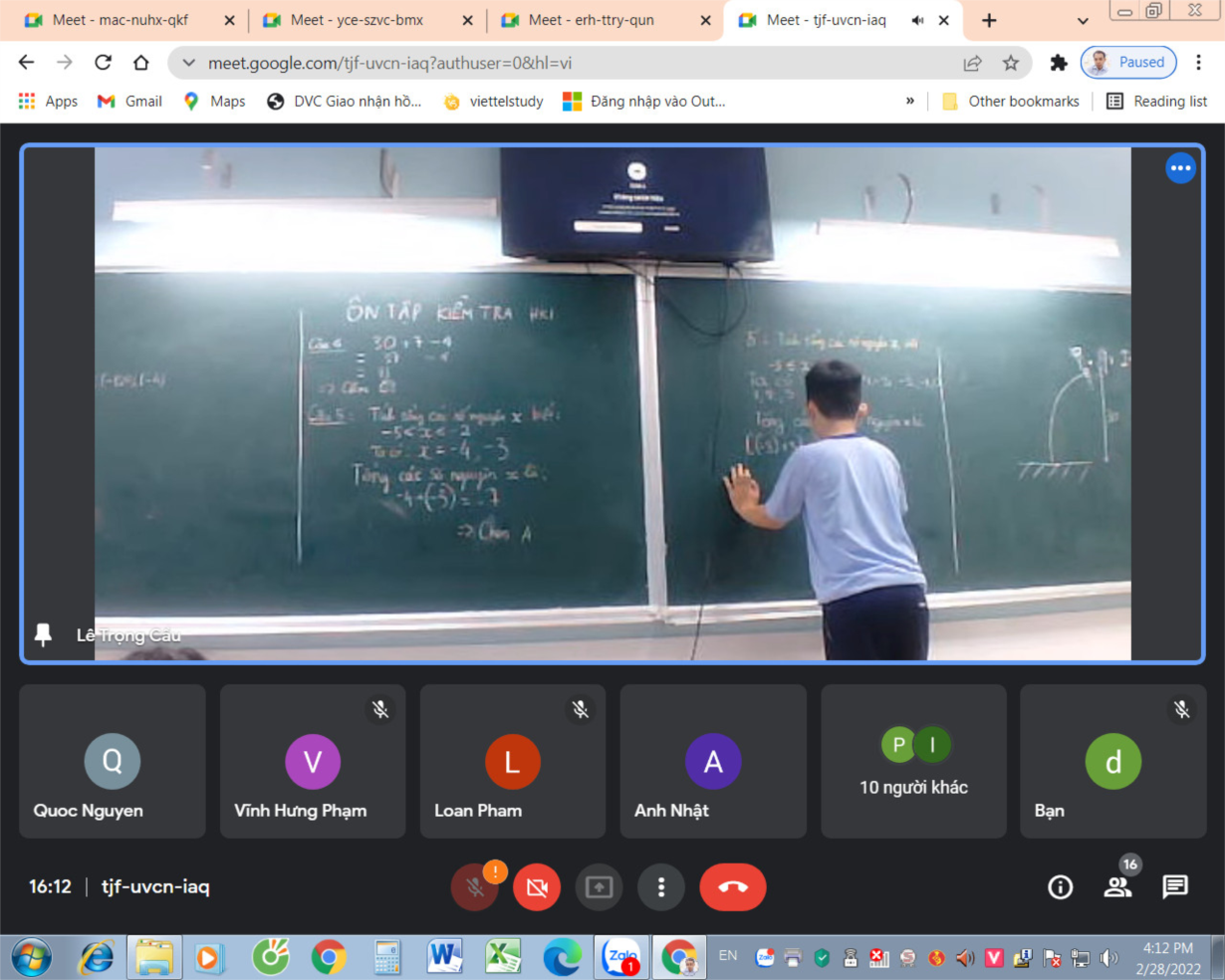Open more options three-dot menu in call bar

coord(661,886)
